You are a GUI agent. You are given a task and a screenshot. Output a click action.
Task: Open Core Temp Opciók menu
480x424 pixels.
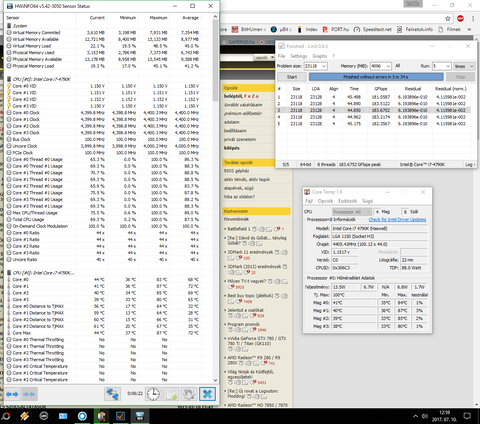(x=325, y=201)
